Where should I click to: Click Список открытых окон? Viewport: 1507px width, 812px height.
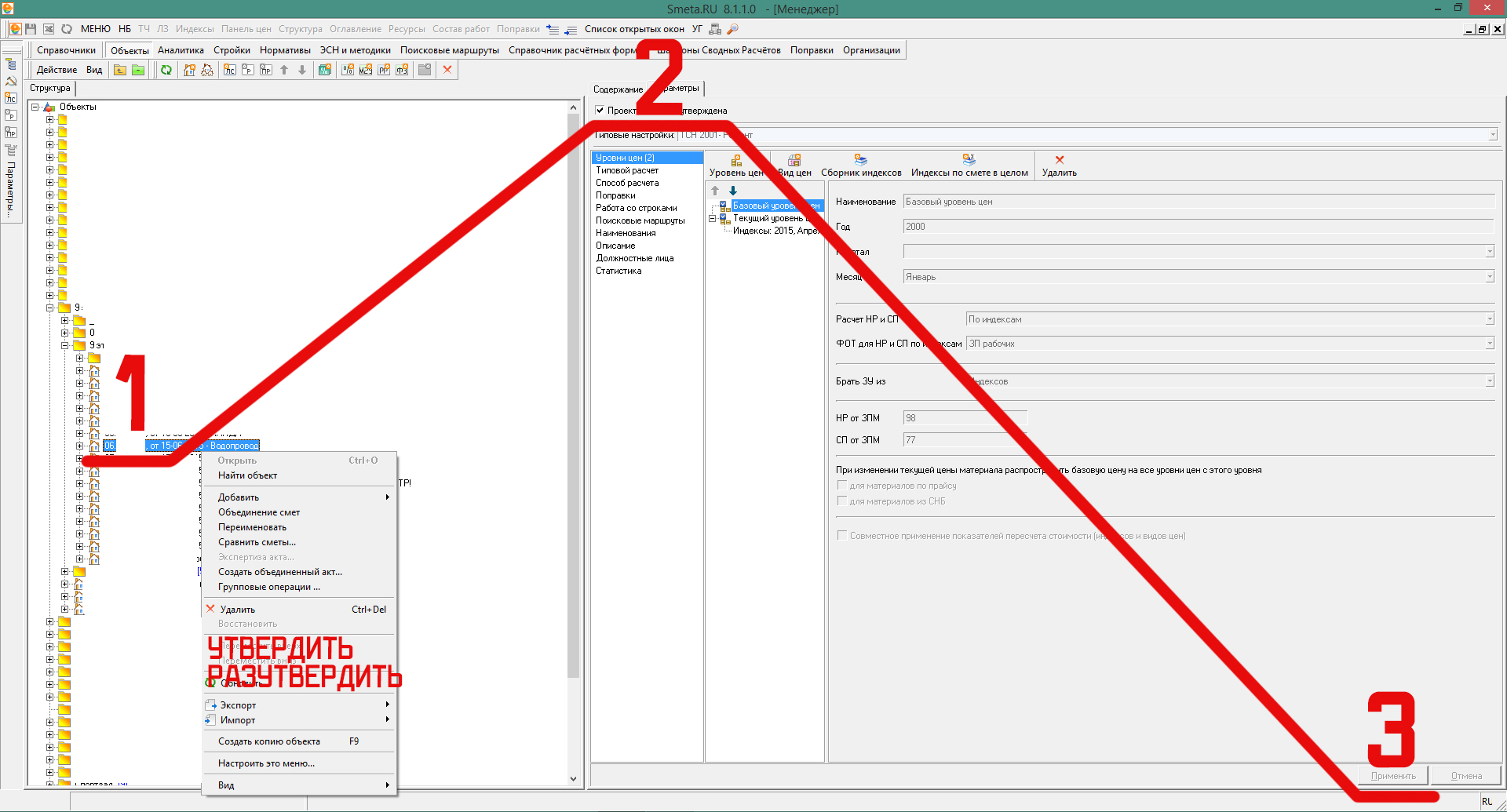pos(634,29)
